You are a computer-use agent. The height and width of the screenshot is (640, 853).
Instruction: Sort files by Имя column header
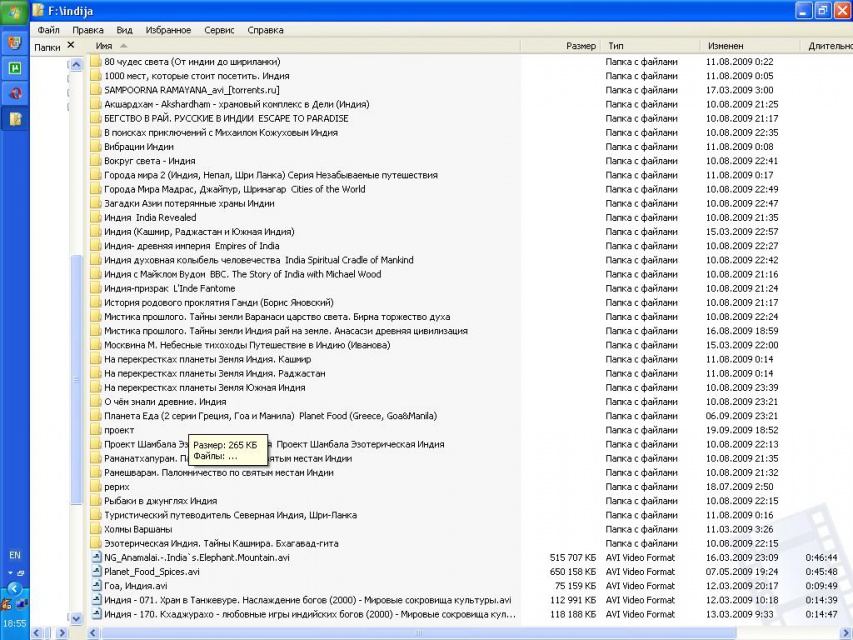[104, 46]
